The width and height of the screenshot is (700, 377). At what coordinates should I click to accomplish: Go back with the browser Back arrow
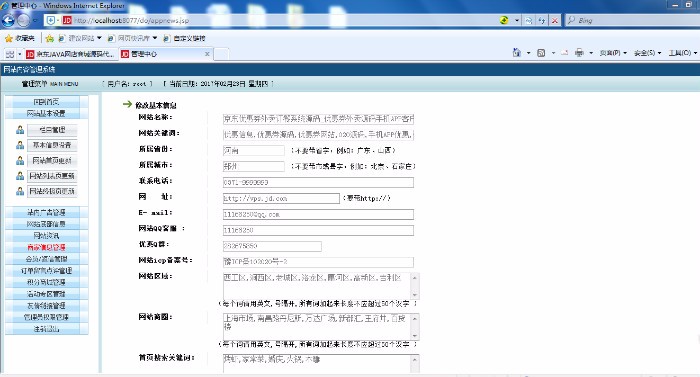click(8, 21)
